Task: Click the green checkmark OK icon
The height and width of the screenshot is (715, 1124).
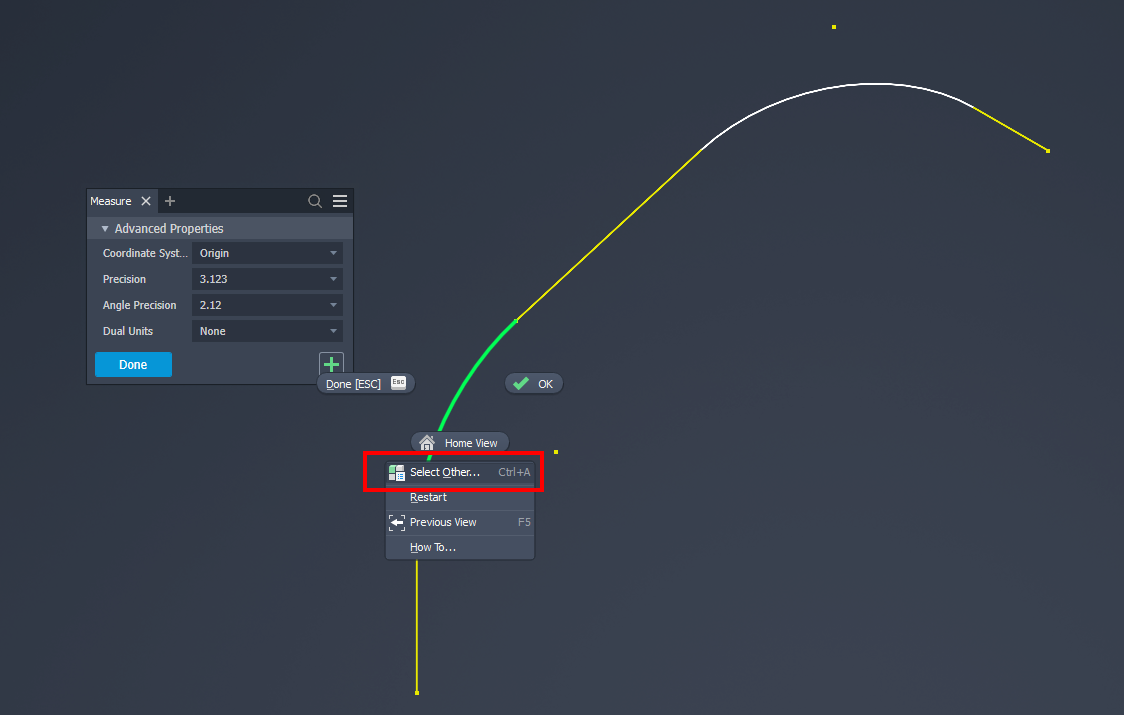Action: 521,384
